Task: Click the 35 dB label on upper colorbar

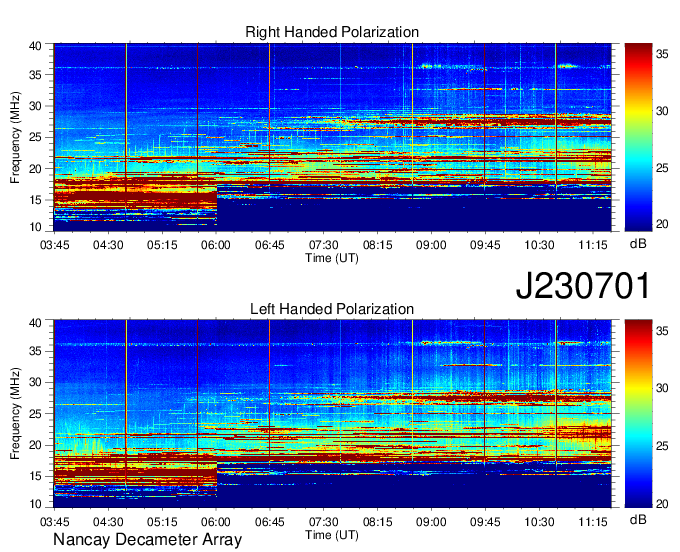Action: pyautogui.click(x=662, y=54)
